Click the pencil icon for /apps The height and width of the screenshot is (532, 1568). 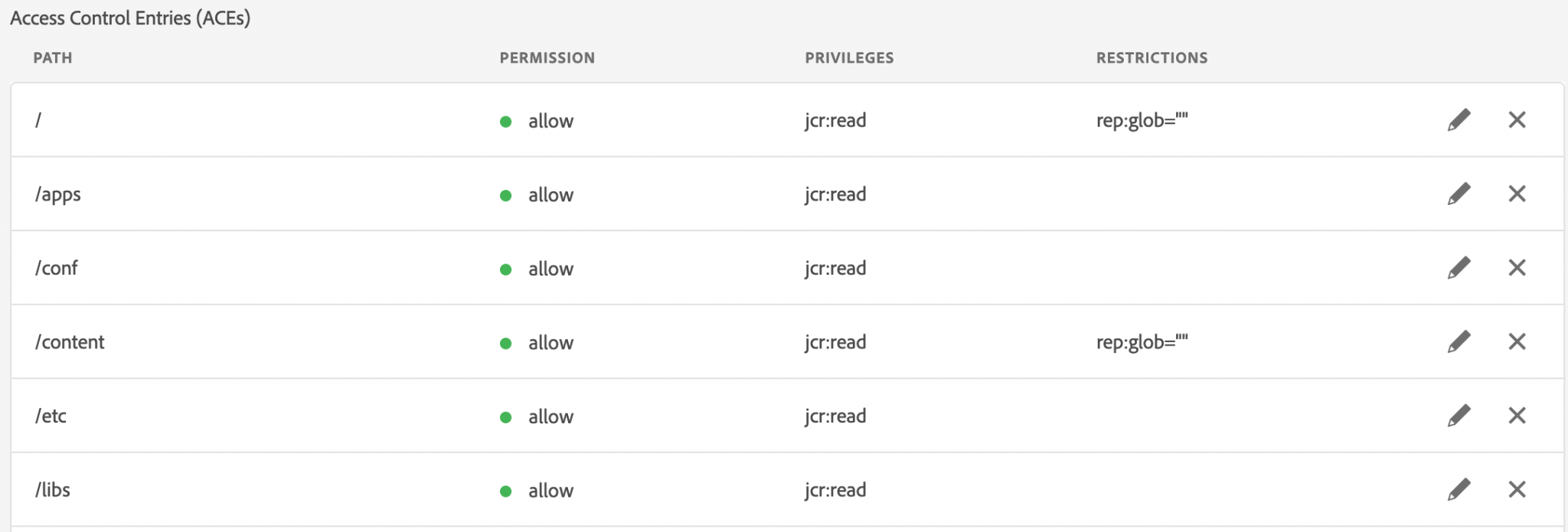tap(1459, 194)
